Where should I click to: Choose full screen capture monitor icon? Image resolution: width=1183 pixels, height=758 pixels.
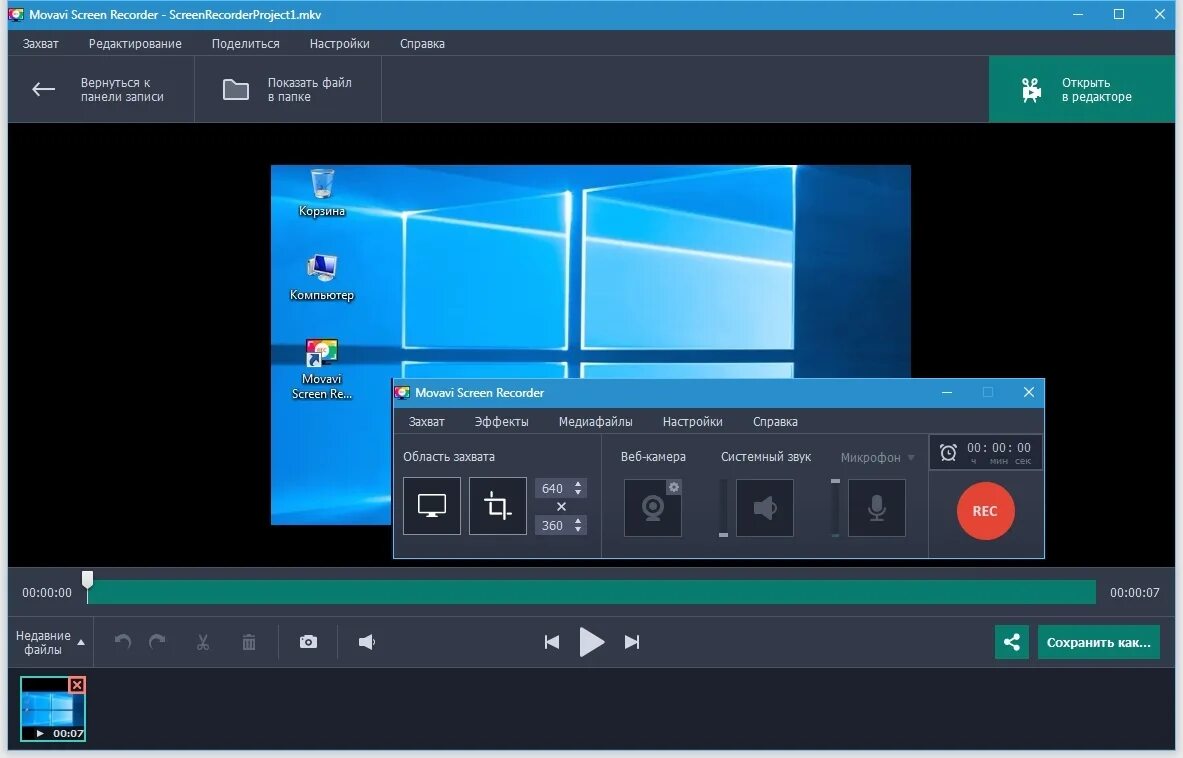pyautogui.click(x=432, y=506)
